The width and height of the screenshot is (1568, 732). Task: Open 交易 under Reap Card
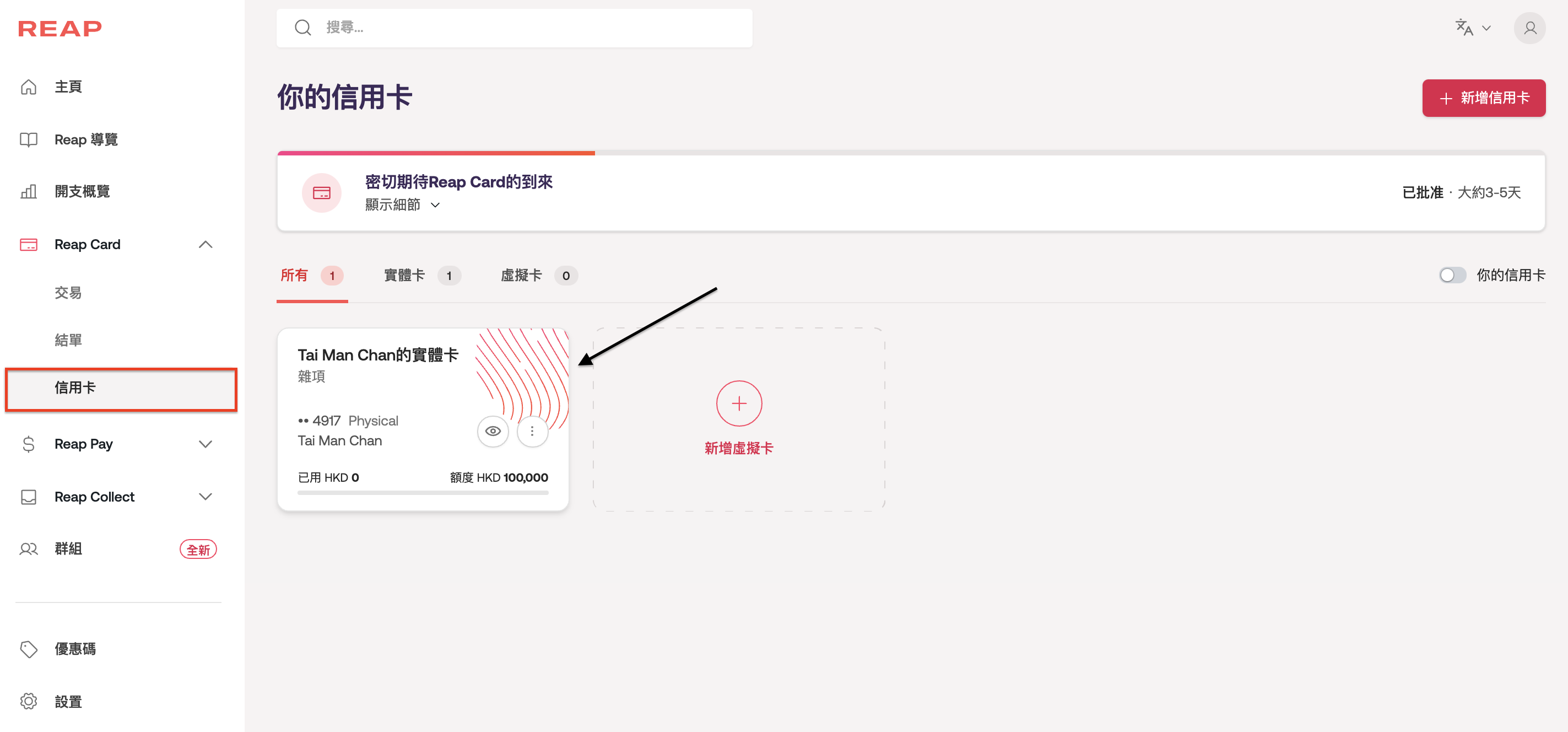(x=68, y=293)
